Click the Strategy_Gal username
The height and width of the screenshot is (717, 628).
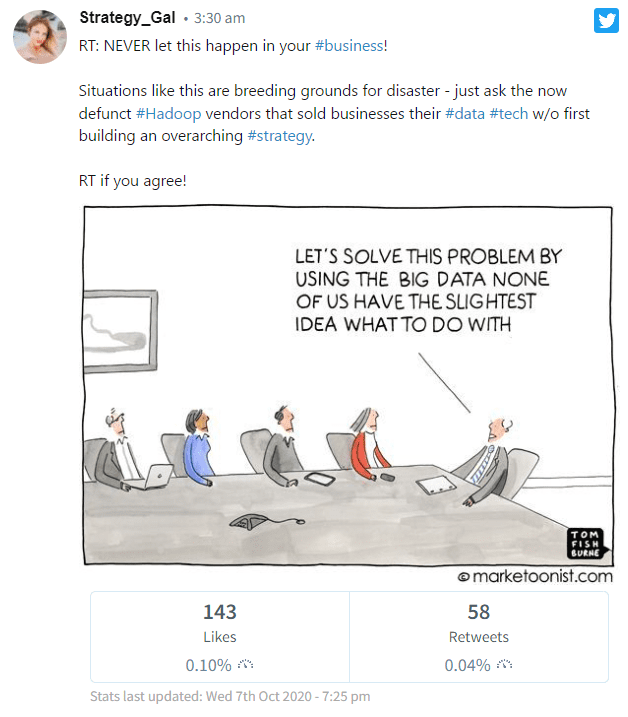tap(127, 17)
